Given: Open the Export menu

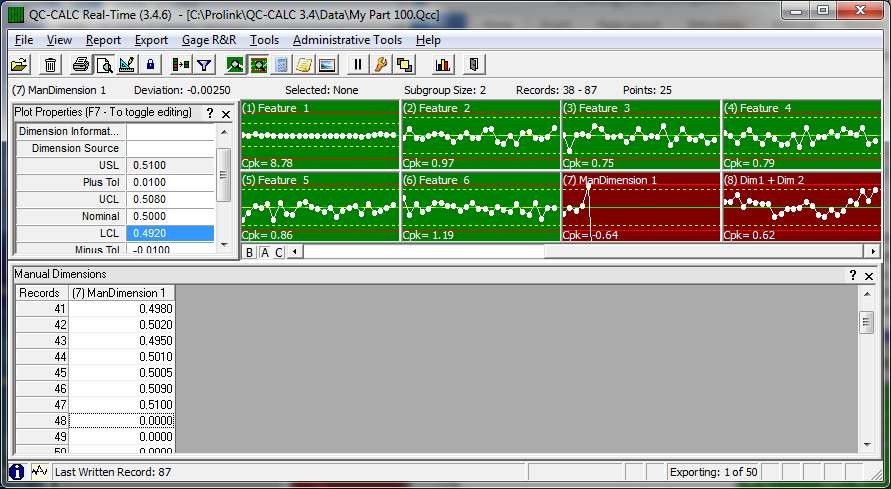Looking at the screenshot, I should [151, 40].
